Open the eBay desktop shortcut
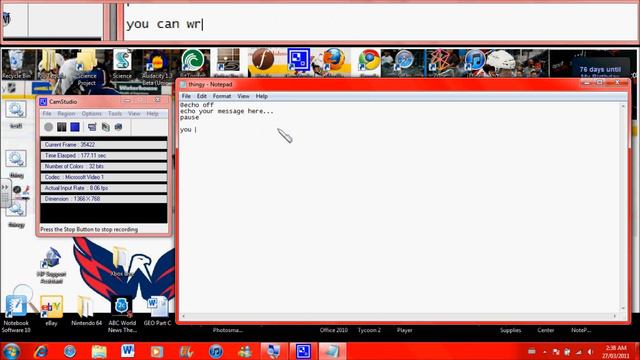 click(51, 311)
